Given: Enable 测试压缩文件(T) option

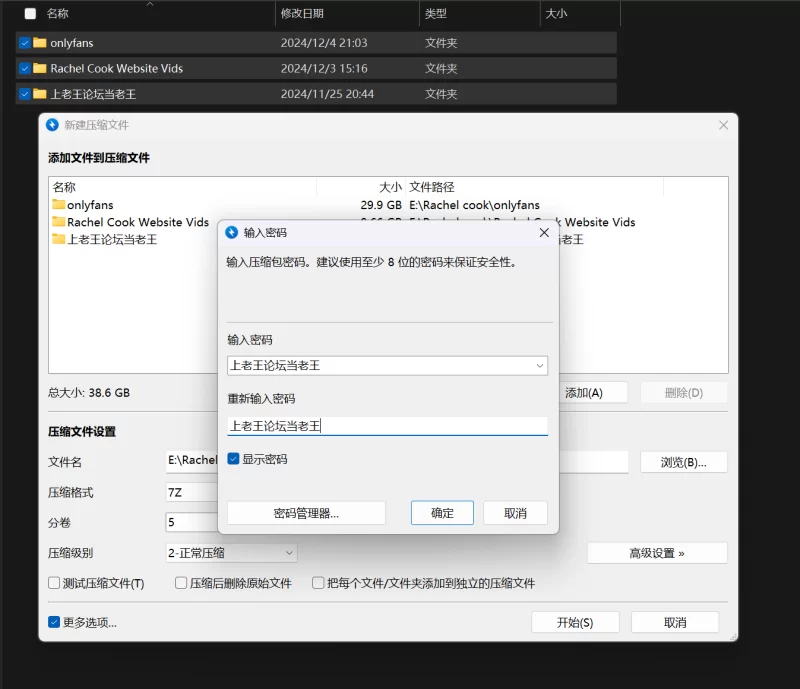Looking at the screenshot, I should [x=54, y=583].
